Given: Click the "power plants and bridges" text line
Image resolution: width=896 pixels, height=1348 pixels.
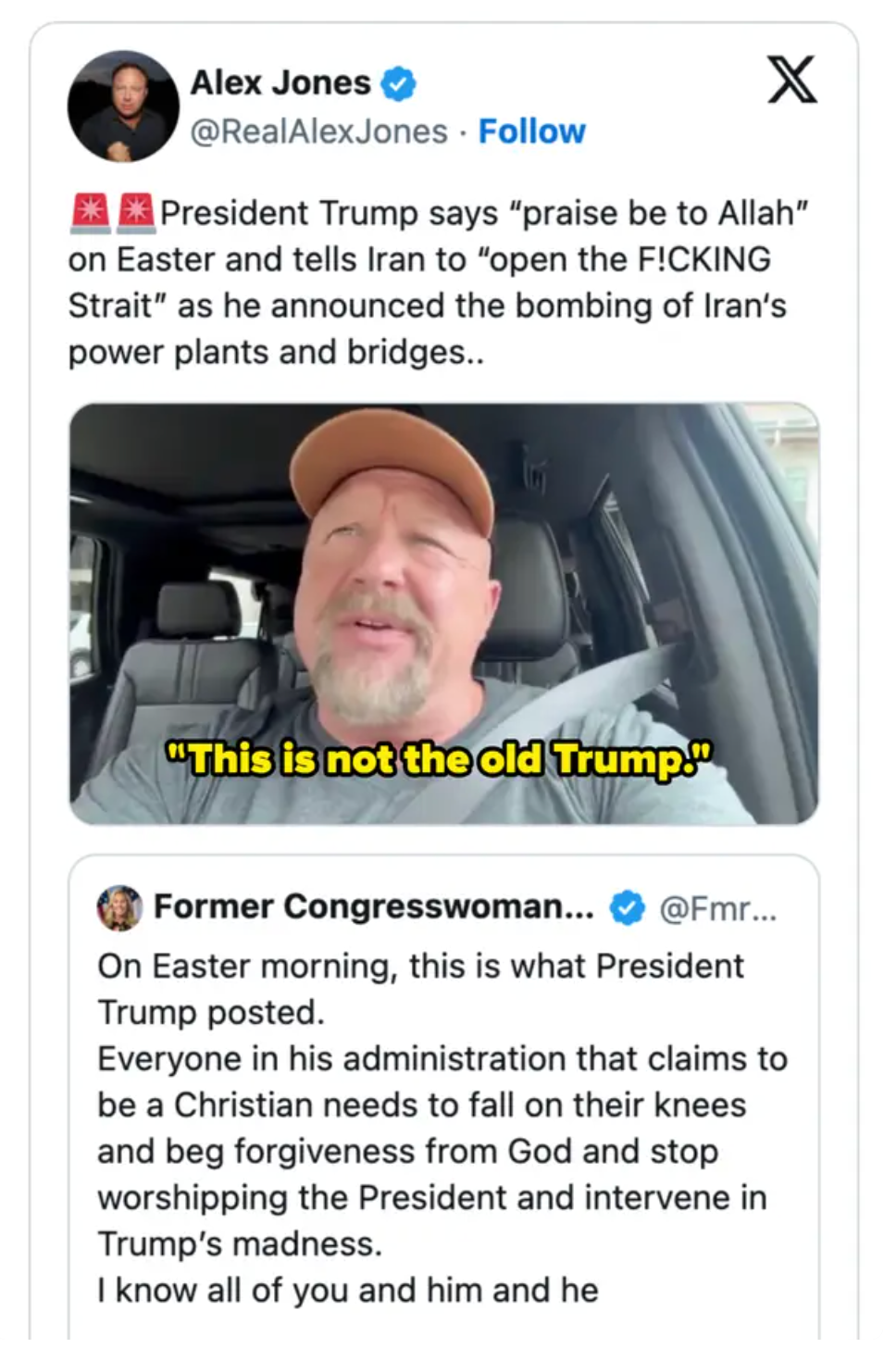Looking at the screenshot, I should point(276,353).
